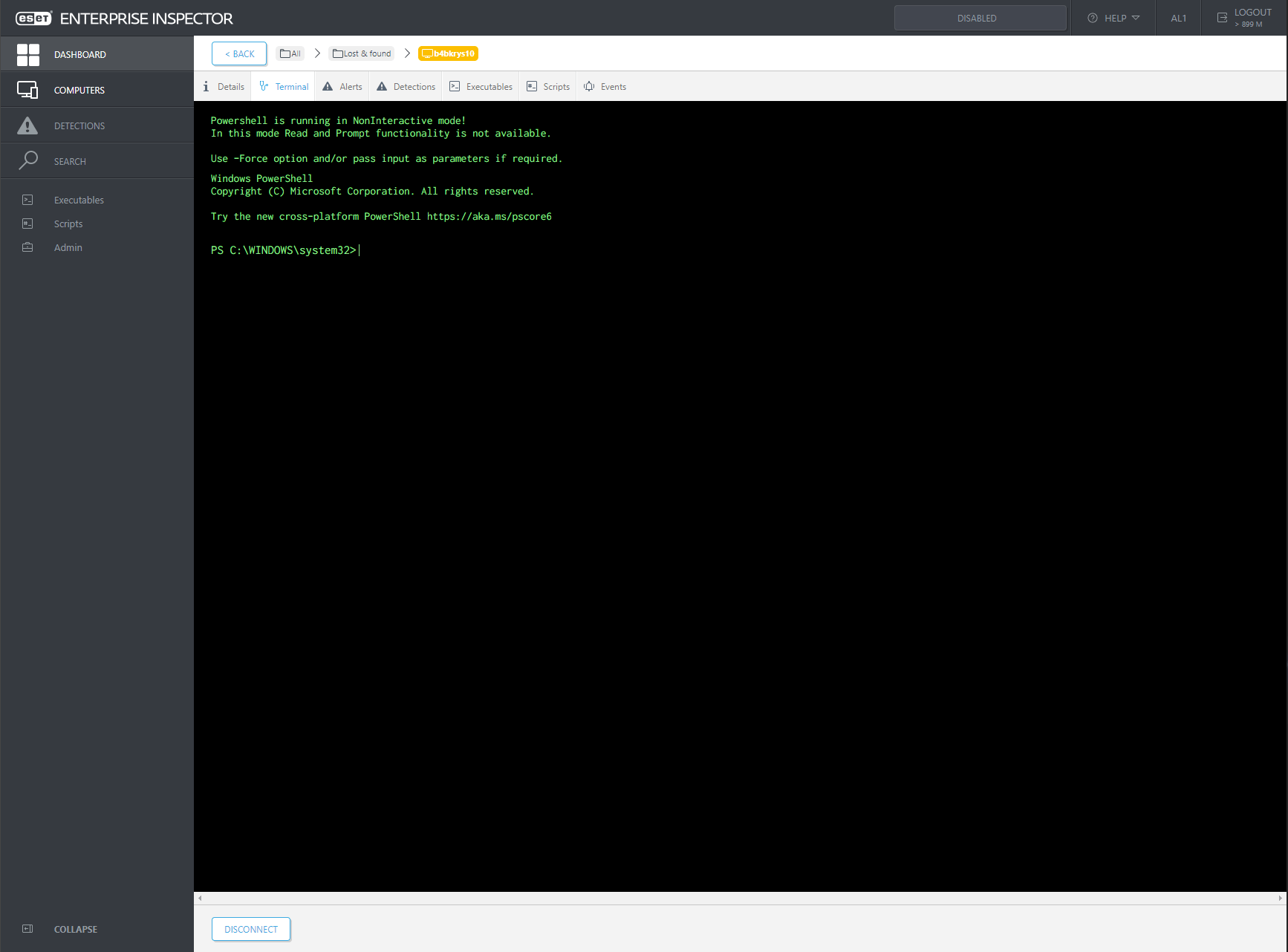Select the Computers monitor icon
Viewport: 1288px width, 952px height.
tap(27, 90)
